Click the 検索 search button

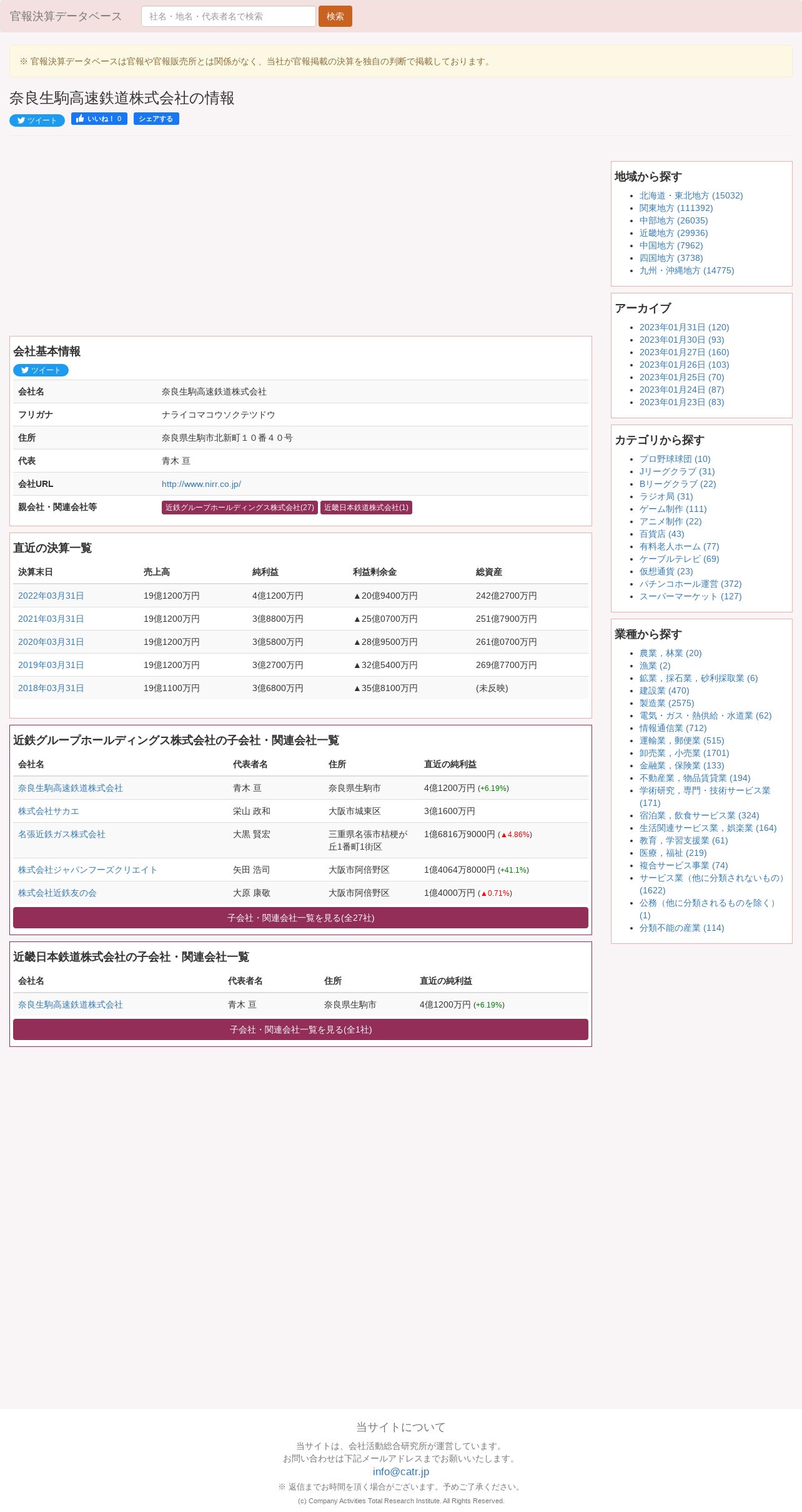click(335, 16)
